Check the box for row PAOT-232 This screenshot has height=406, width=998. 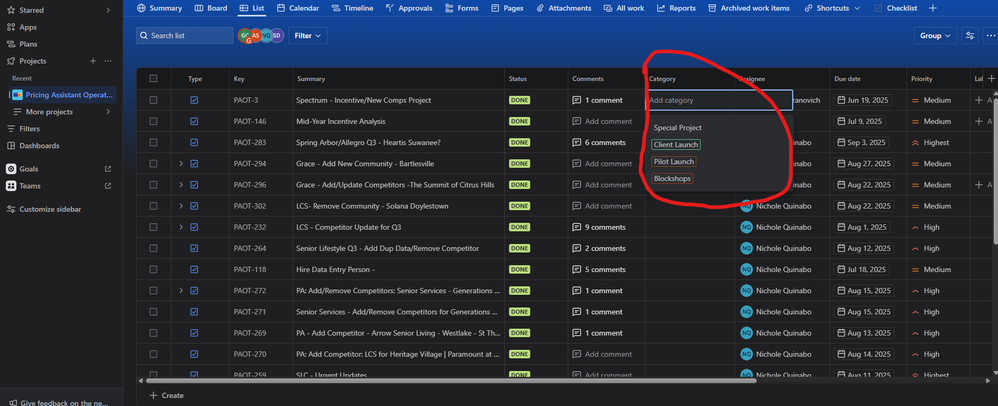(x=153, y=227)
